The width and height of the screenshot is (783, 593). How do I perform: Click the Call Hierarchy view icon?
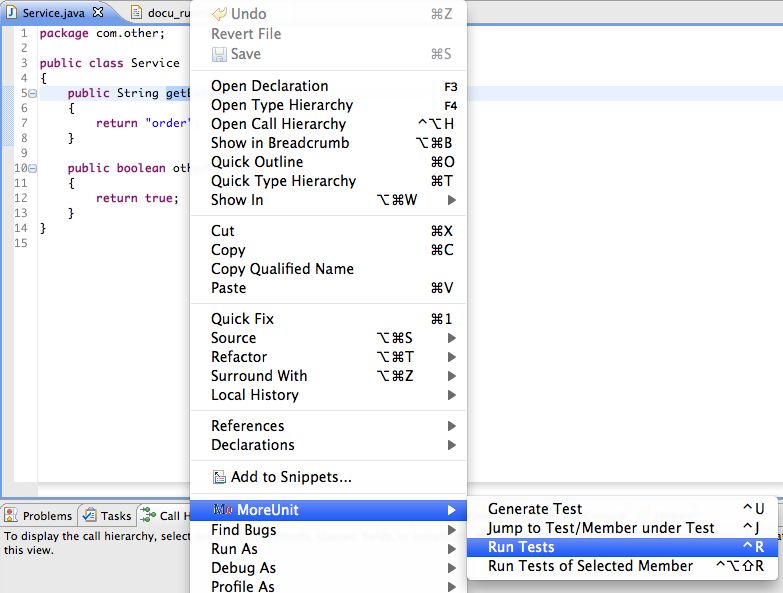[x=148, y=515]
